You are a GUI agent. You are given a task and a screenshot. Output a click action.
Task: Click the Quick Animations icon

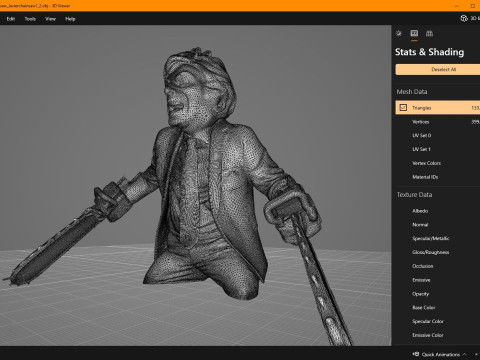coord(416,354)
